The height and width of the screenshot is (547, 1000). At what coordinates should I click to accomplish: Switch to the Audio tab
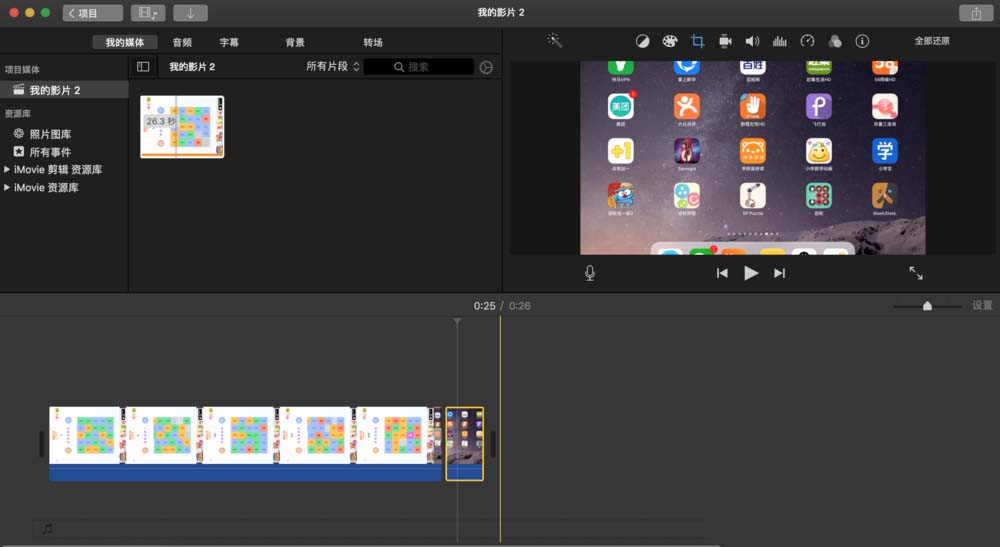(x=182, y=42)
